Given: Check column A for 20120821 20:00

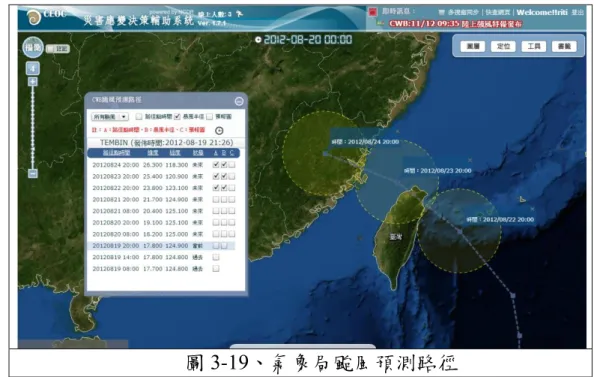Looking at the screenshot, I should [216, 199].
